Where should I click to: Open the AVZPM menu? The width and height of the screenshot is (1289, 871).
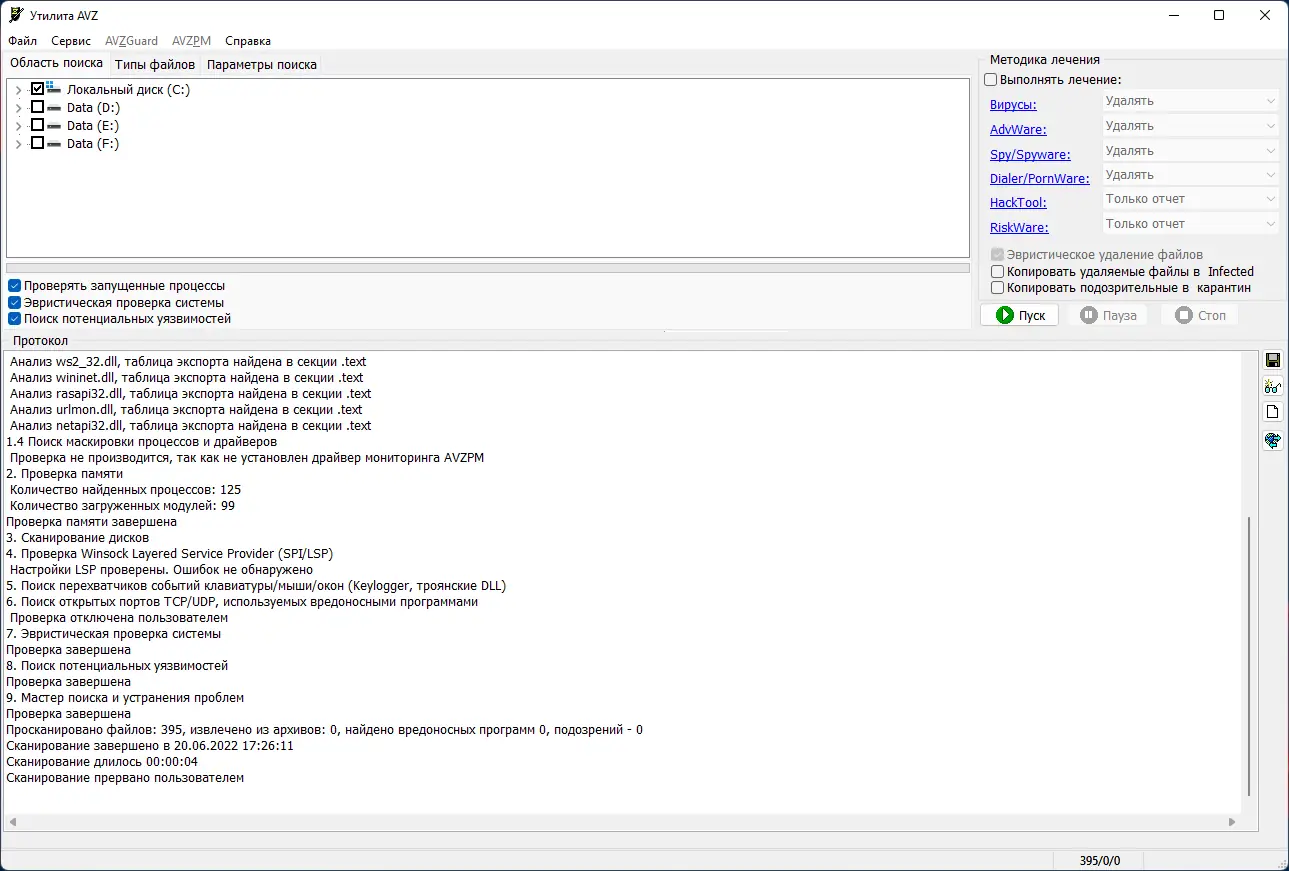point(191,41)
